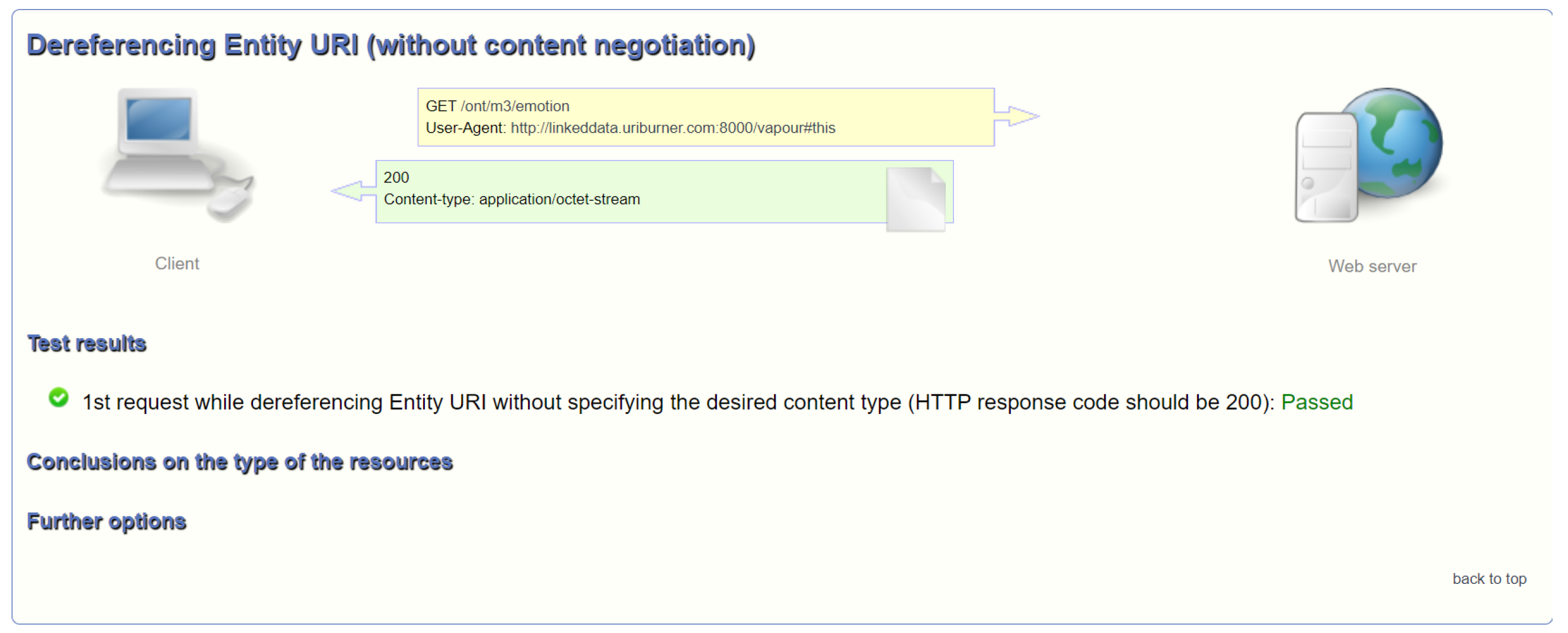Click the document page icon in response box
This screenshot has height=633, width=1568.
point(916,199)
